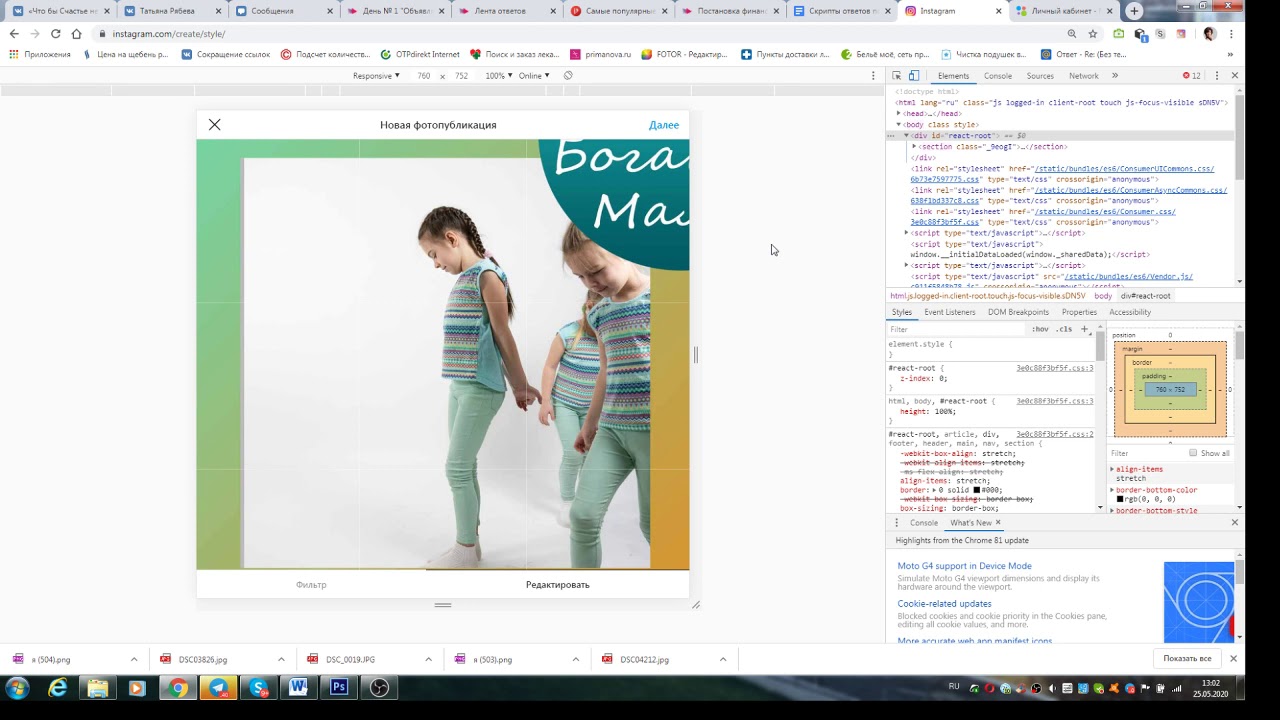
Task: Toggle the :hov element state button
Action: pos(1040,329)
